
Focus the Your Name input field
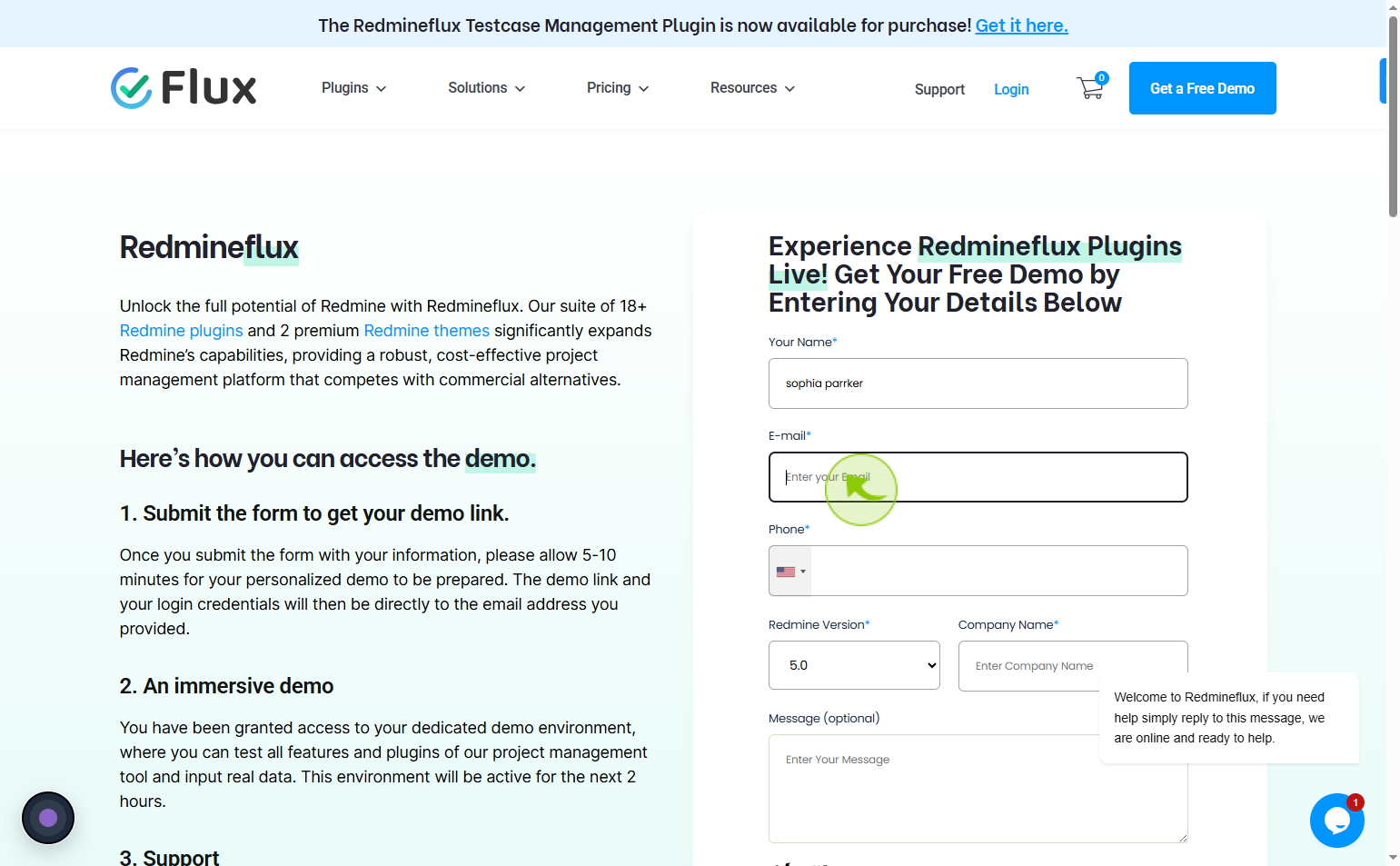[x=978, y=383]
